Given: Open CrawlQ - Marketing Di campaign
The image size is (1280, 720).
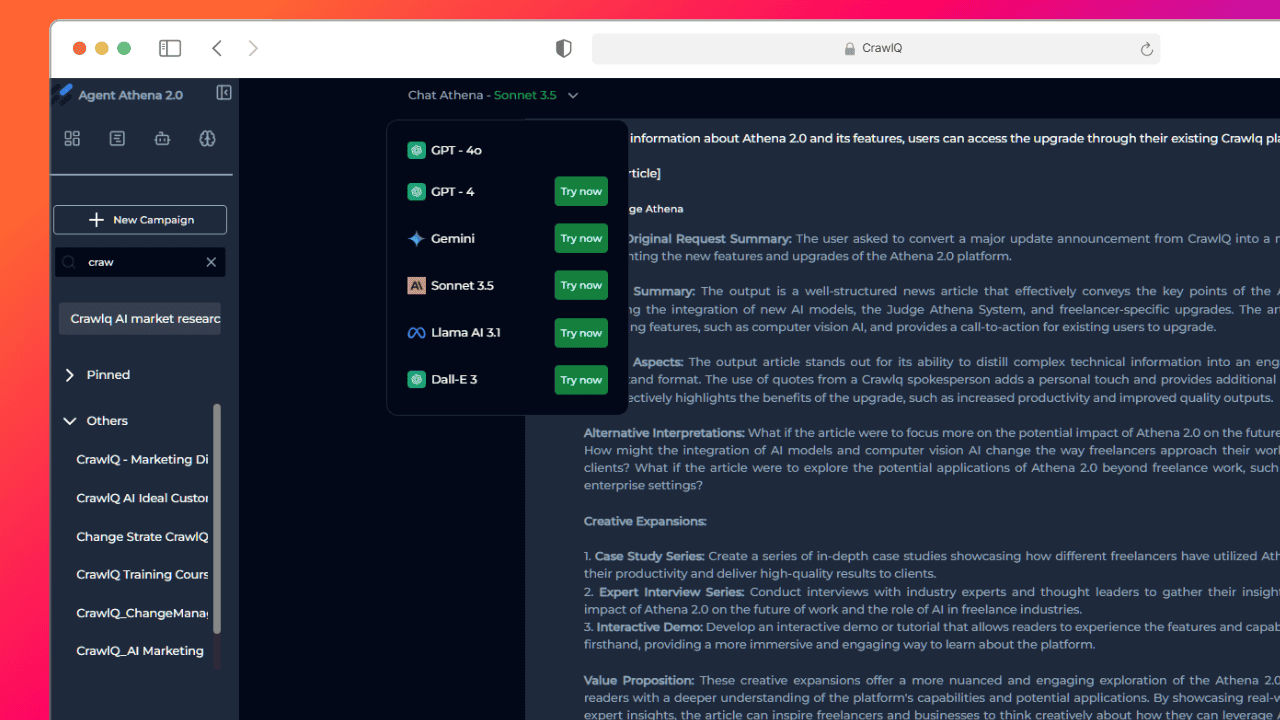Looking at the screenshot, I should tap(142, 459).
